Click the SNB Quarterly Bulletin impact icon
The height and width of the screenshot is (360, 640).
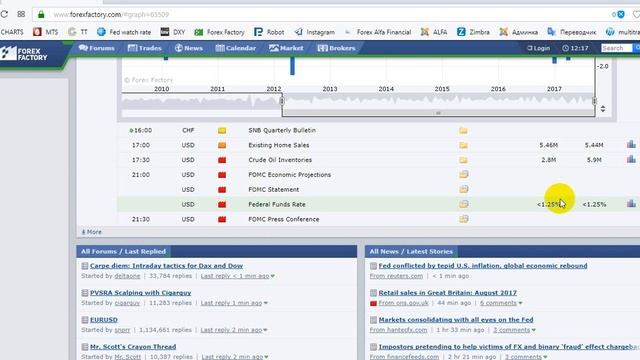pos(222,131)
